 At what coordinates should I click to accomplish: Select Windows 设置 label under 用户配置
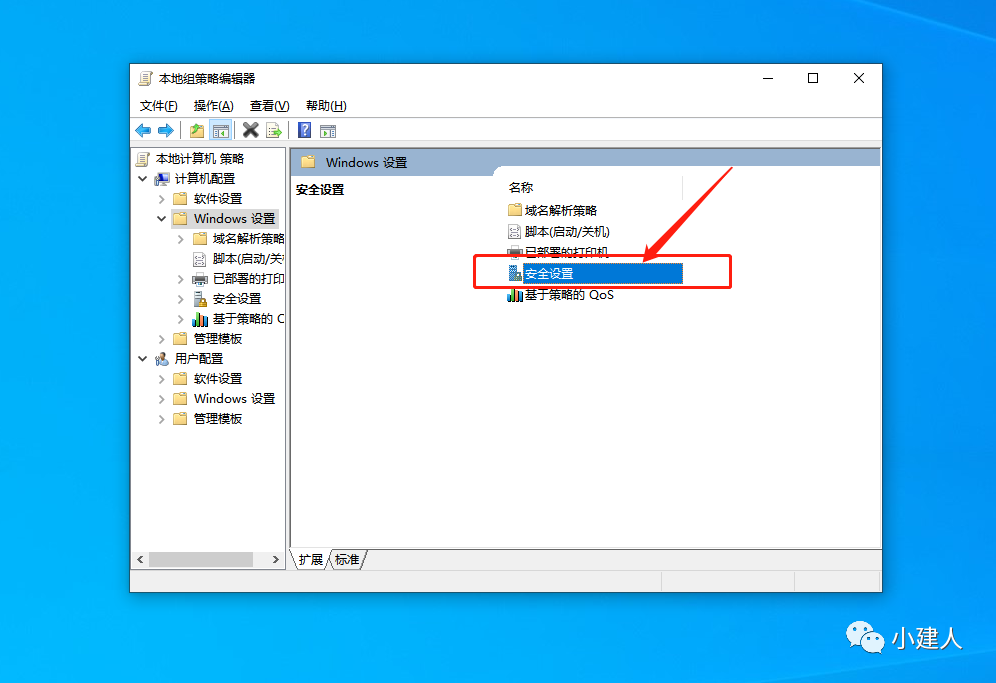pos(234,399)
